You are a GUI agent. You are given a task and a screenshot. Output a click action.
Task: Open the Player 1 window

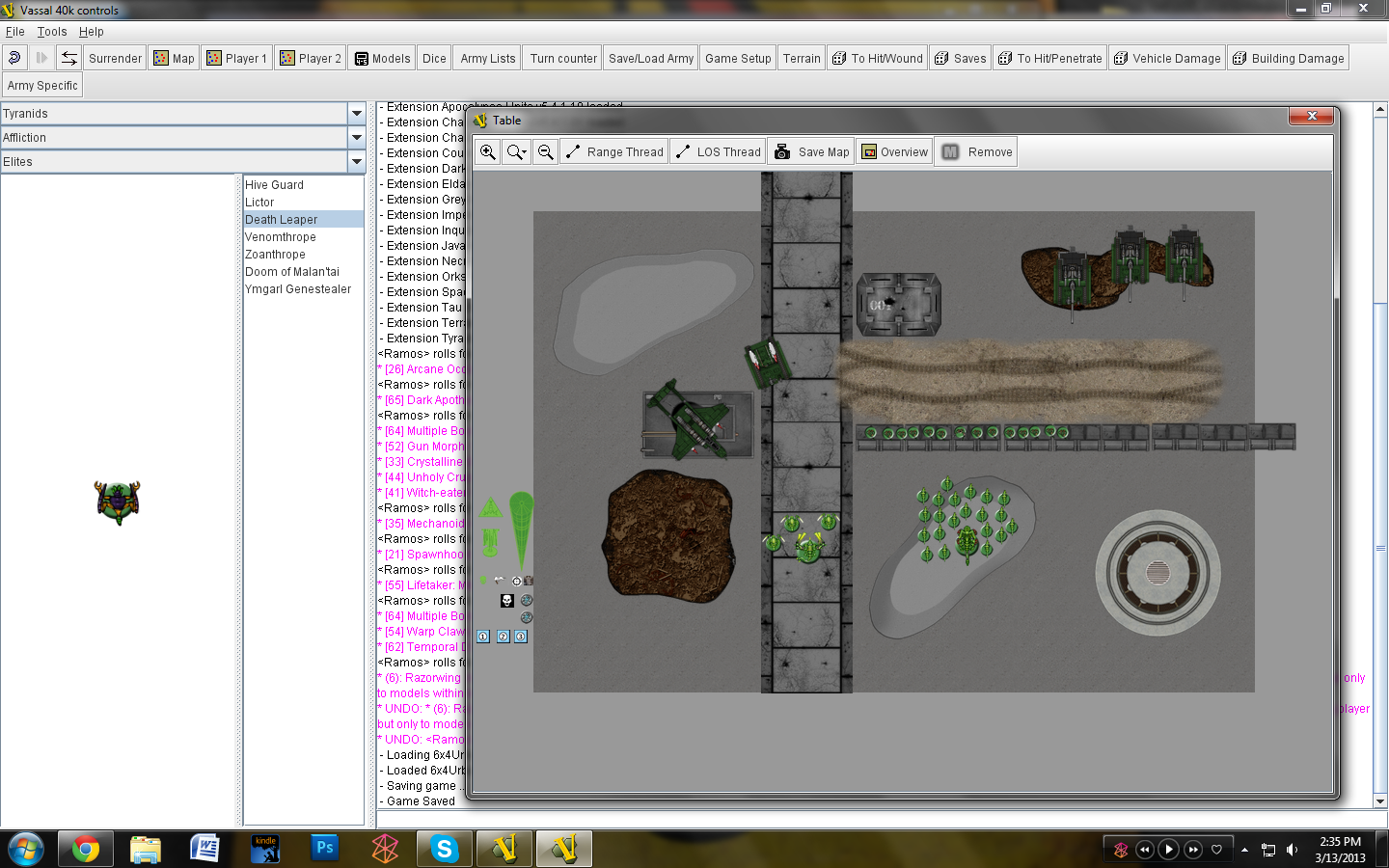[236, 58]
